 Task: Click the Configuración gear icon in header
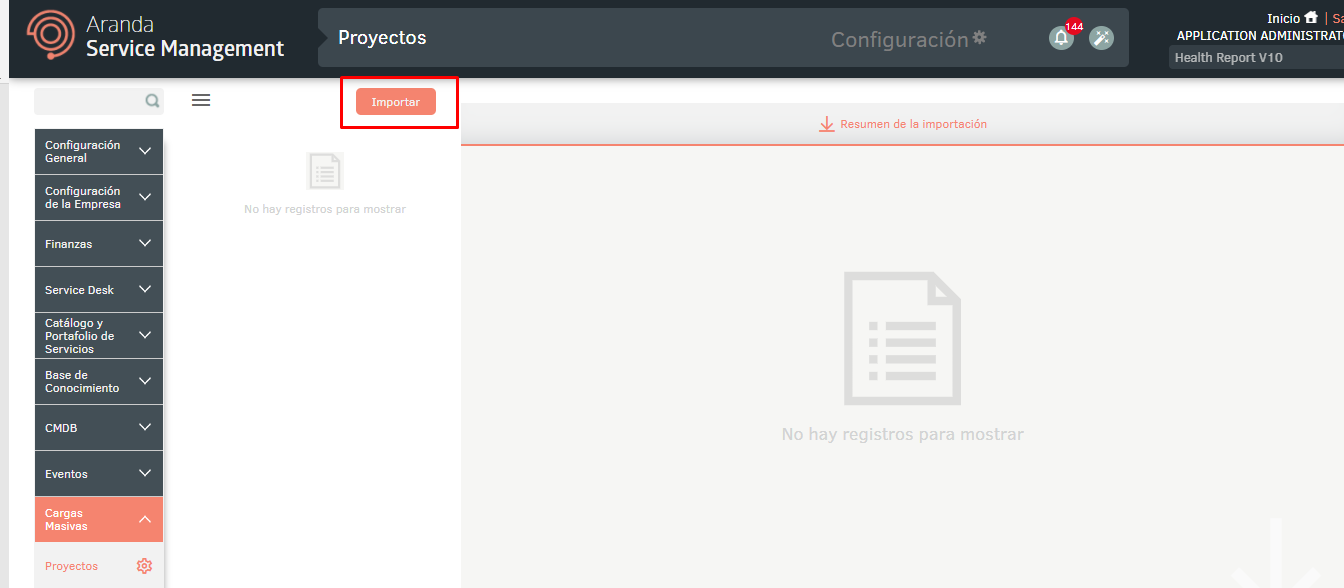coord(980,37)
